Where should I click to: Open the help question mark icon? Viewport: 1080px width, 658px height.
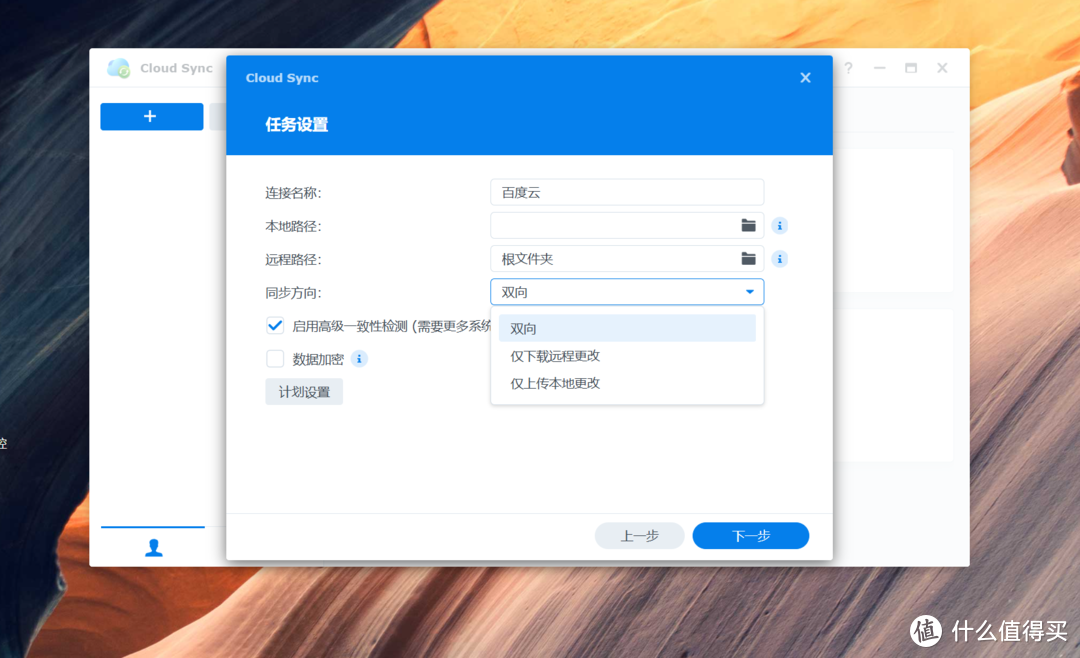(847, 68)
